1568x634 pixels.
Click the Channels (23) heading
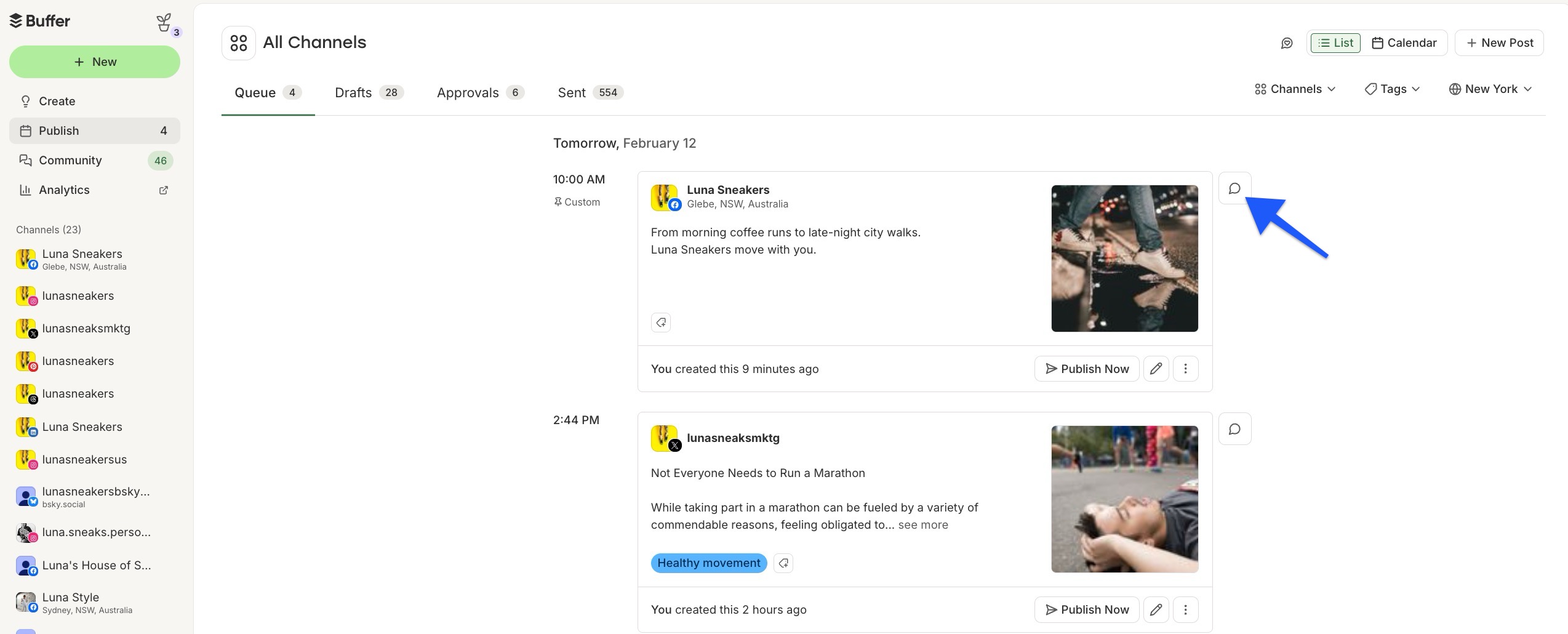pyautogui.click(x=49, y=230)
